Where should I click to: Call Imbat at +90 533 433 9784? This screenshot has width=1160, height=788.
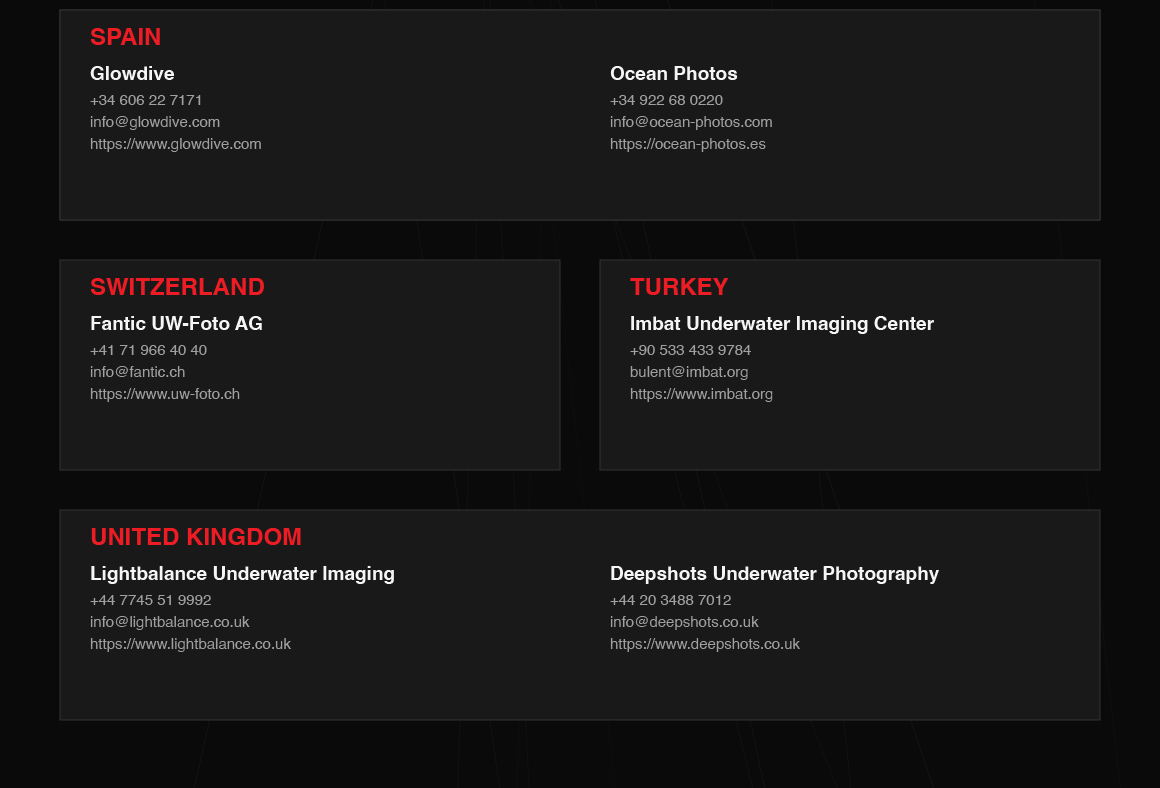pyautogui.click(x=690, y=350)
